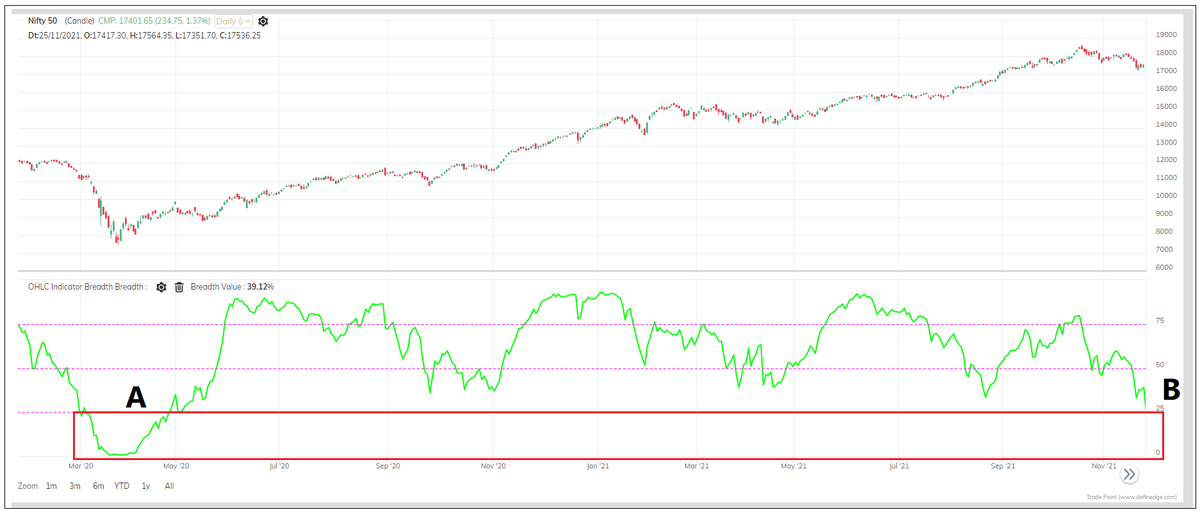
Task: Click the Mar '20 date axis label
Action: (x=80, y=466)
